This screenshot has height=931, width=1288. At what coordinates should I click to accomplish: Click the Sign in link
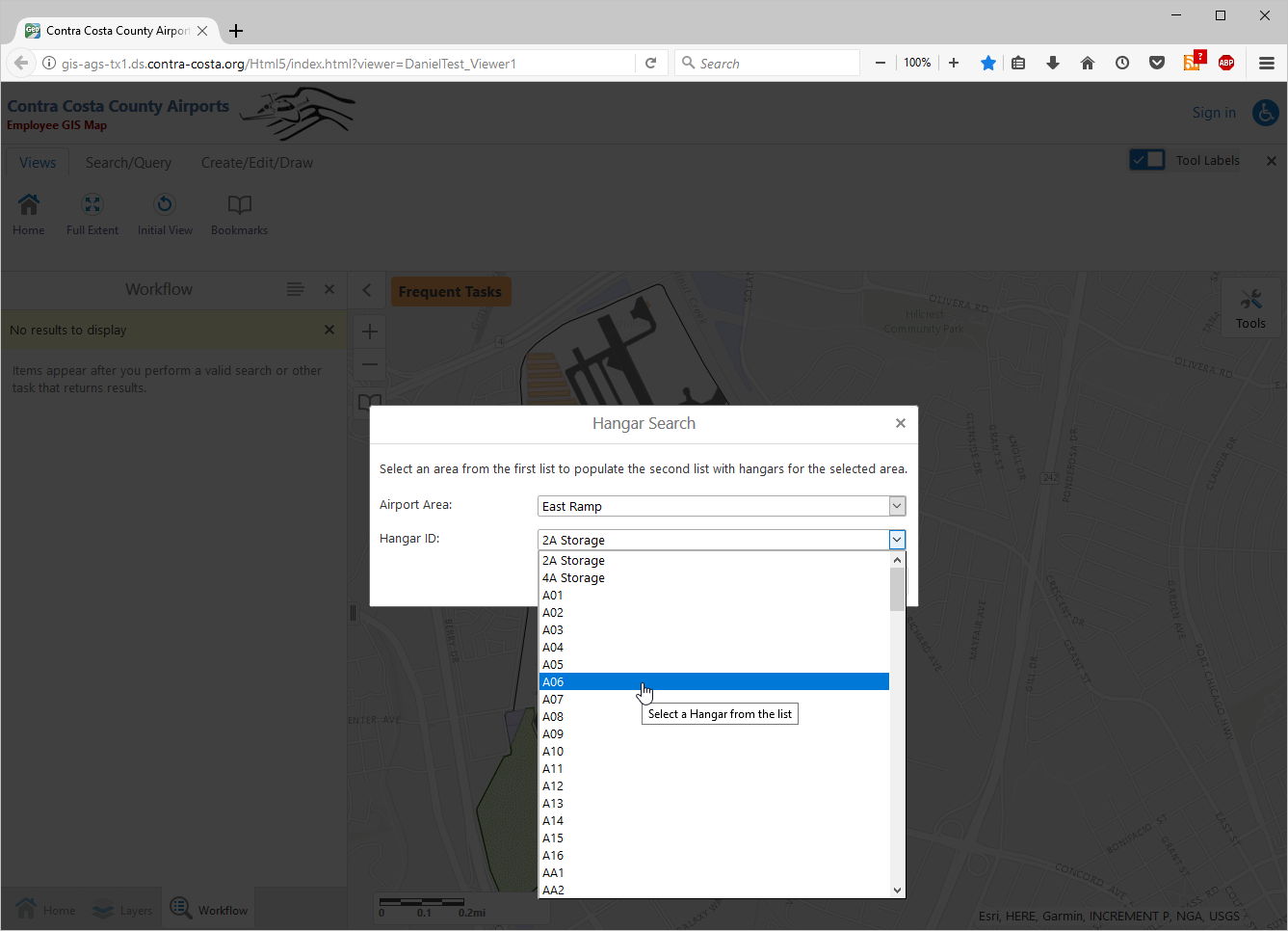click(1214, 113)
